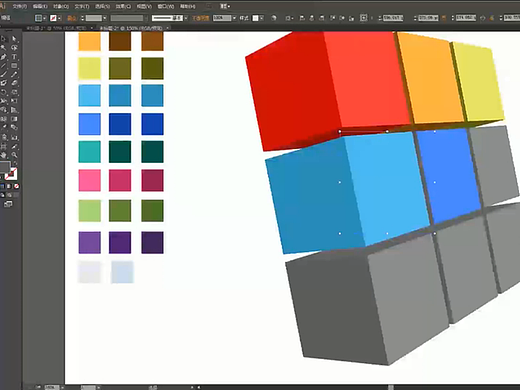Click the Recolor Artwork wheel icon

pos(274,18)
